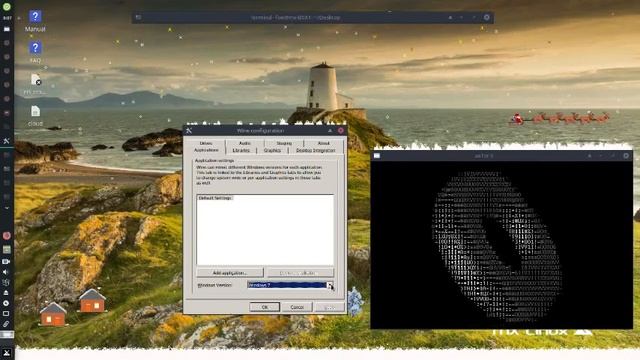Click the terminal window's title bar menu icon
Screen dimensions: 640x360
click(138, 17)
